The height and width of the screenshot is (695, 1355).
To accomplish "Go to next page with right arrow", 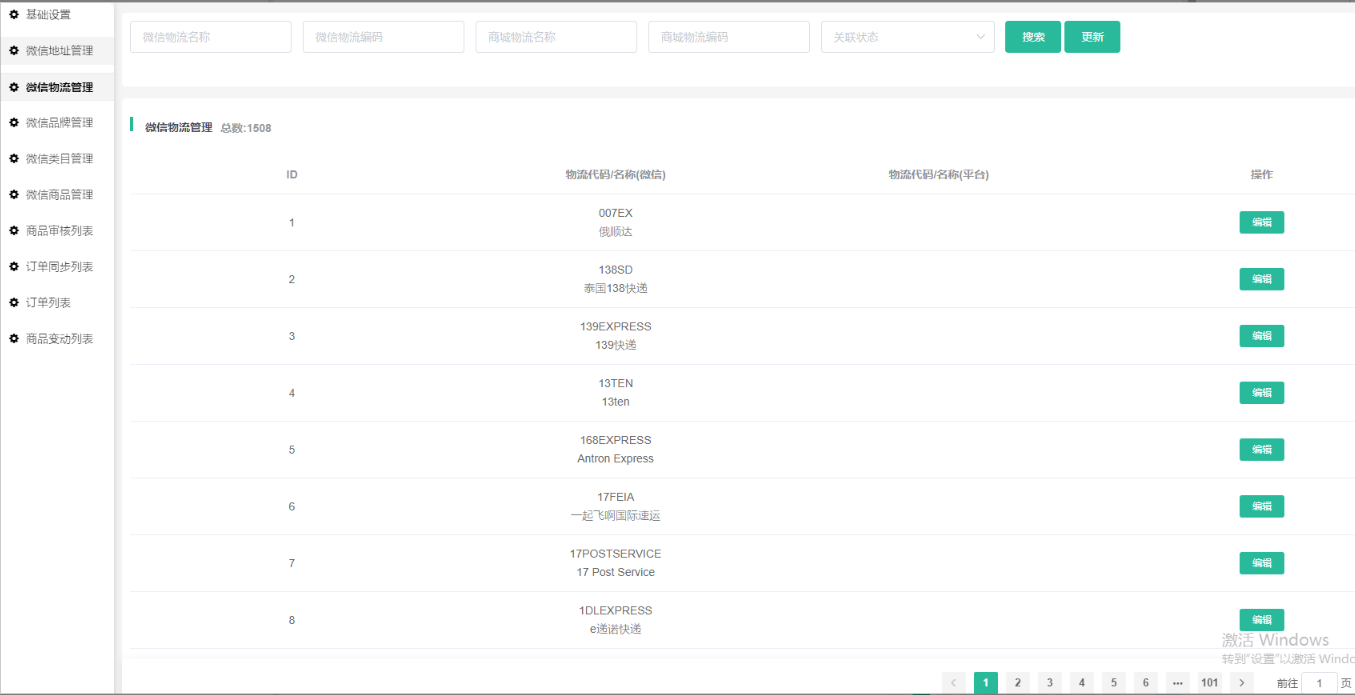I will [x=1241, y=682].
